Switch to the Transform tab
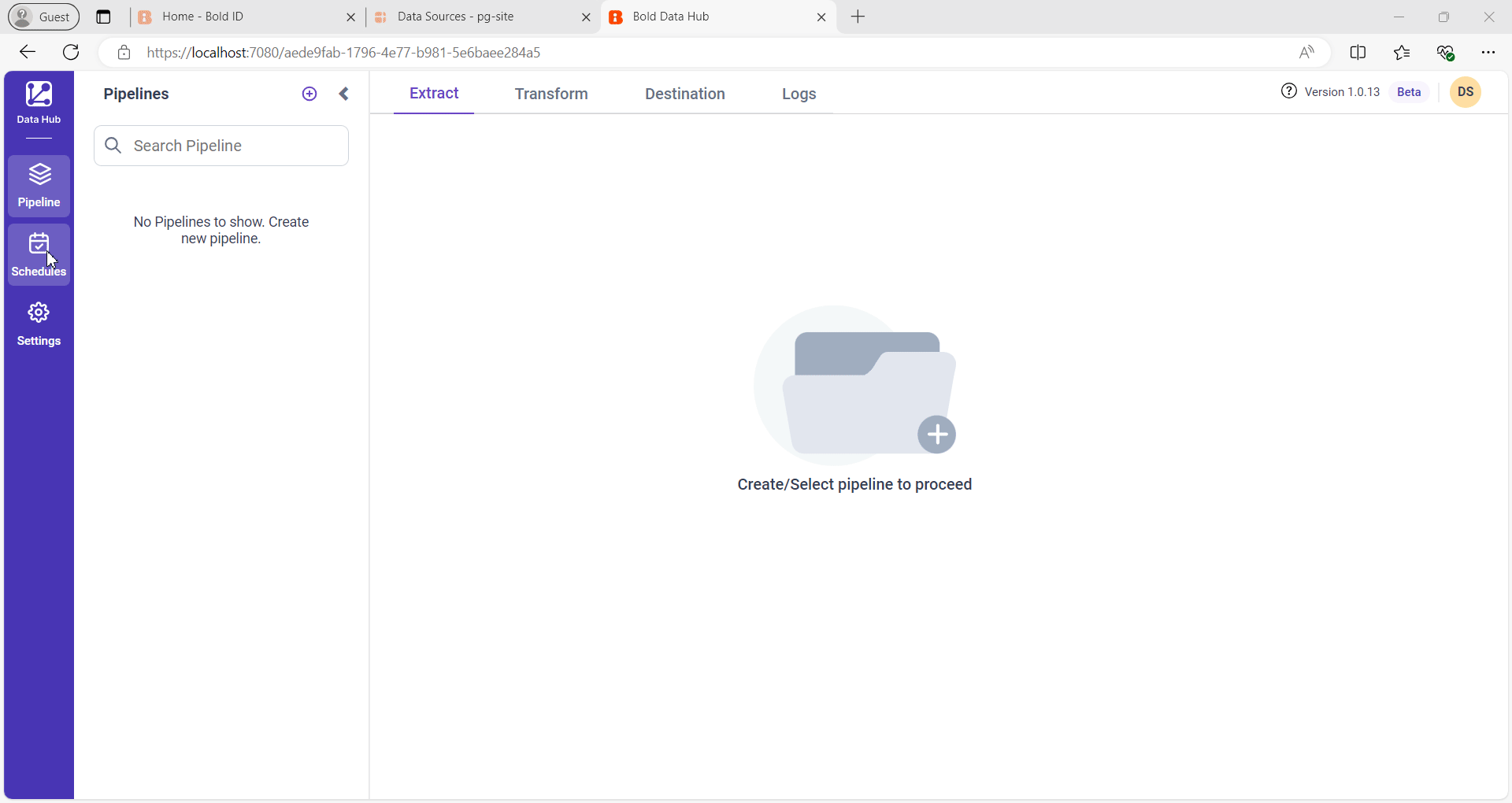Screen dimensions: 1512x803 pyautogui.click(x=551, y=94)
